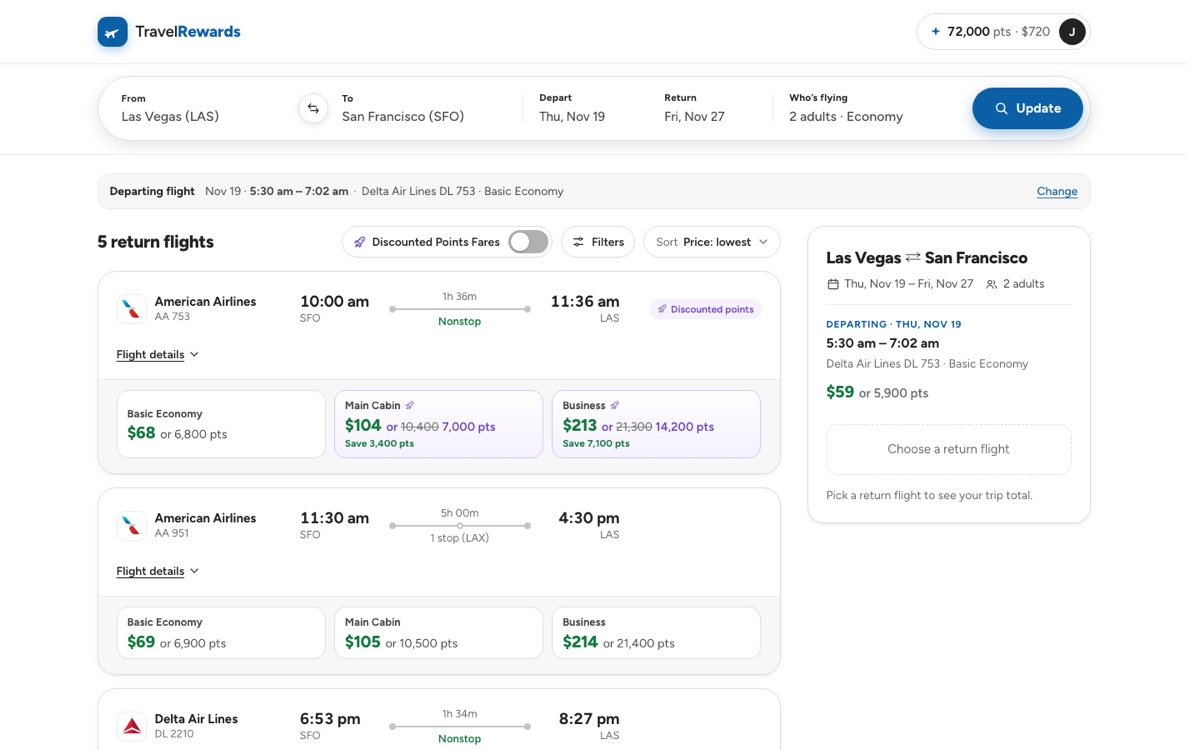The height and width of the screenshot is (750, 1200).
Task: Click the rocket icon on Business $213 fare
Action: point(615,406)
